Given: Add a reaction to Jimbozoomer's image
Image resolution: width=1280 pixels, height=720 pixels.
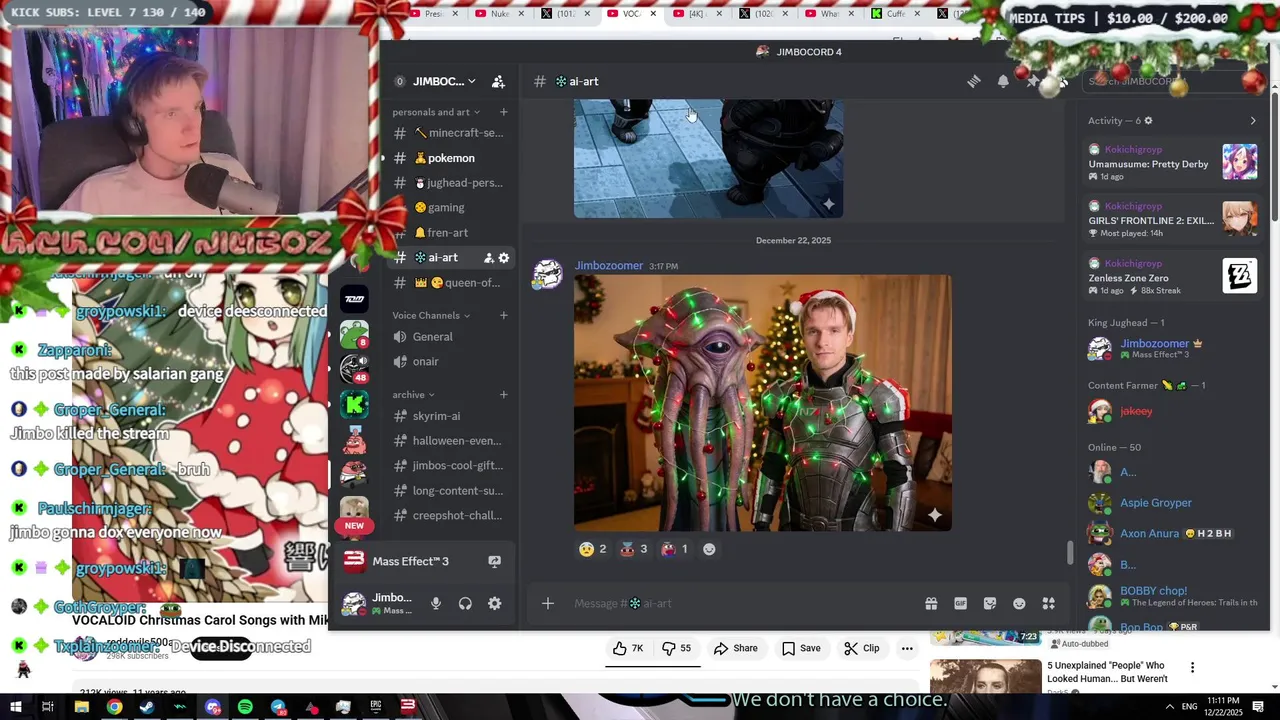Looking at the screenshot, I should coord(709,549).
